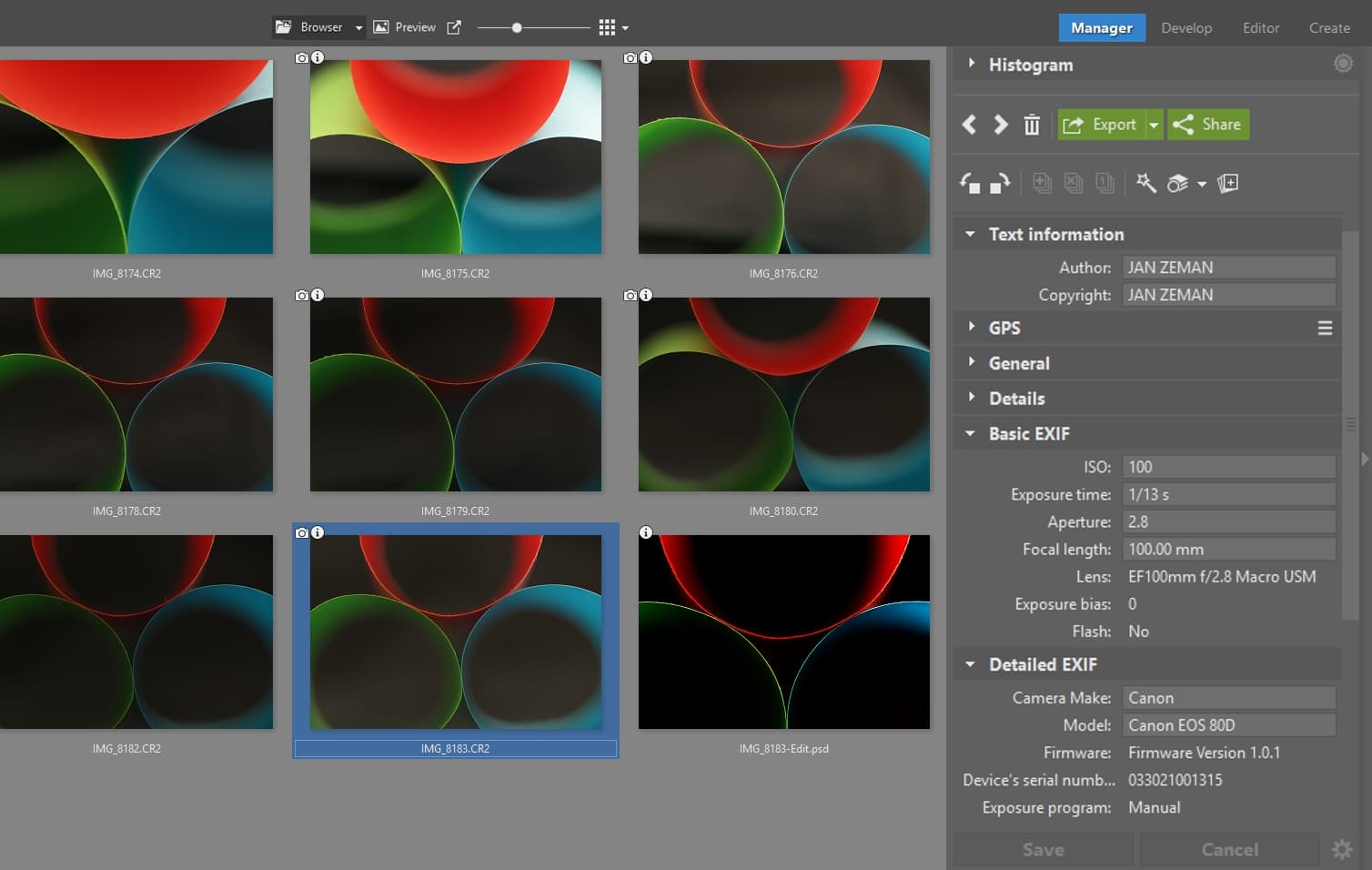Select the Rotate Left tool
Viewport: 1372px width, 870px height.
click(x=971, y=183)
